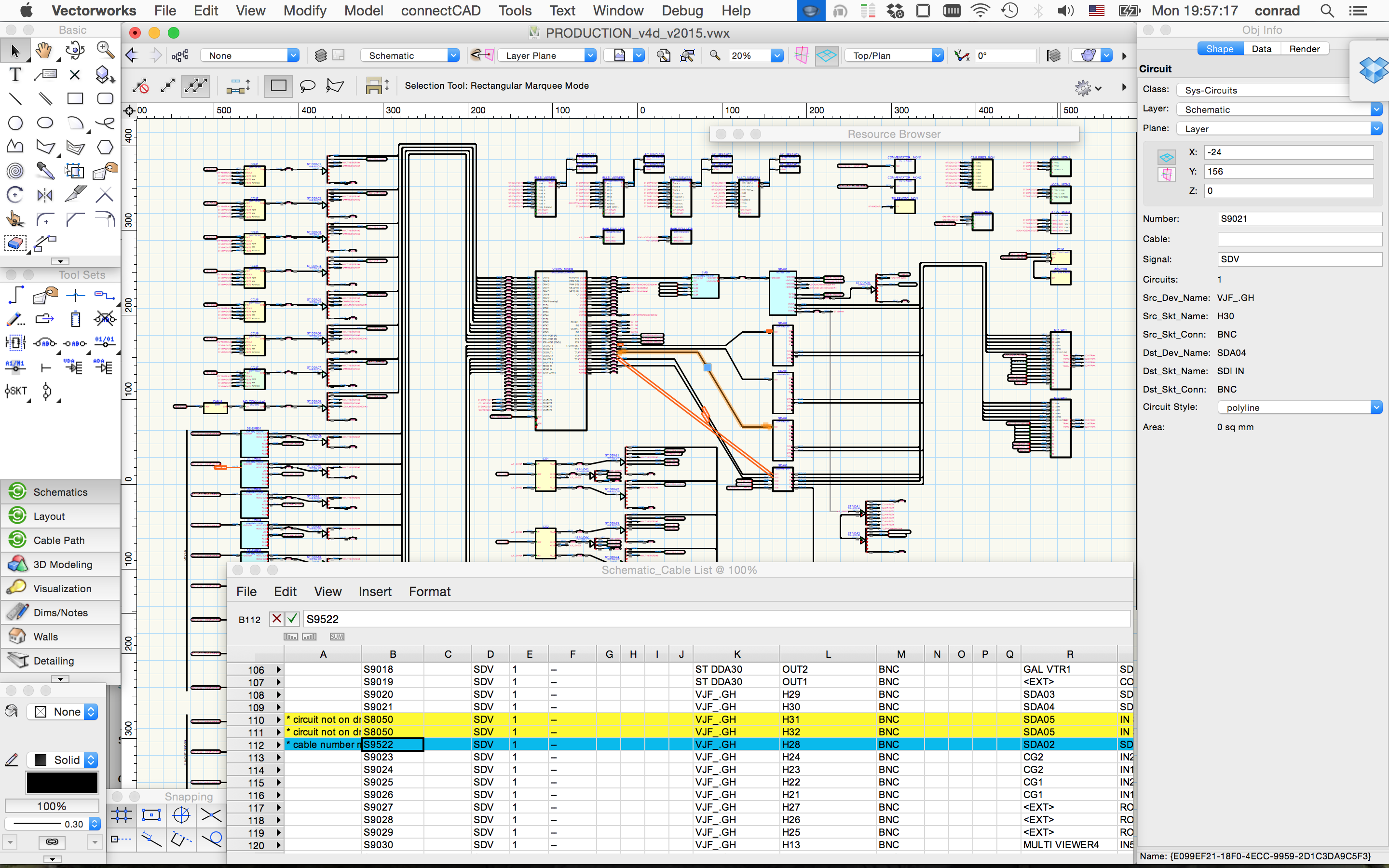
Task: Switch to the Data tab in Obj Info
Action: 1261,49
